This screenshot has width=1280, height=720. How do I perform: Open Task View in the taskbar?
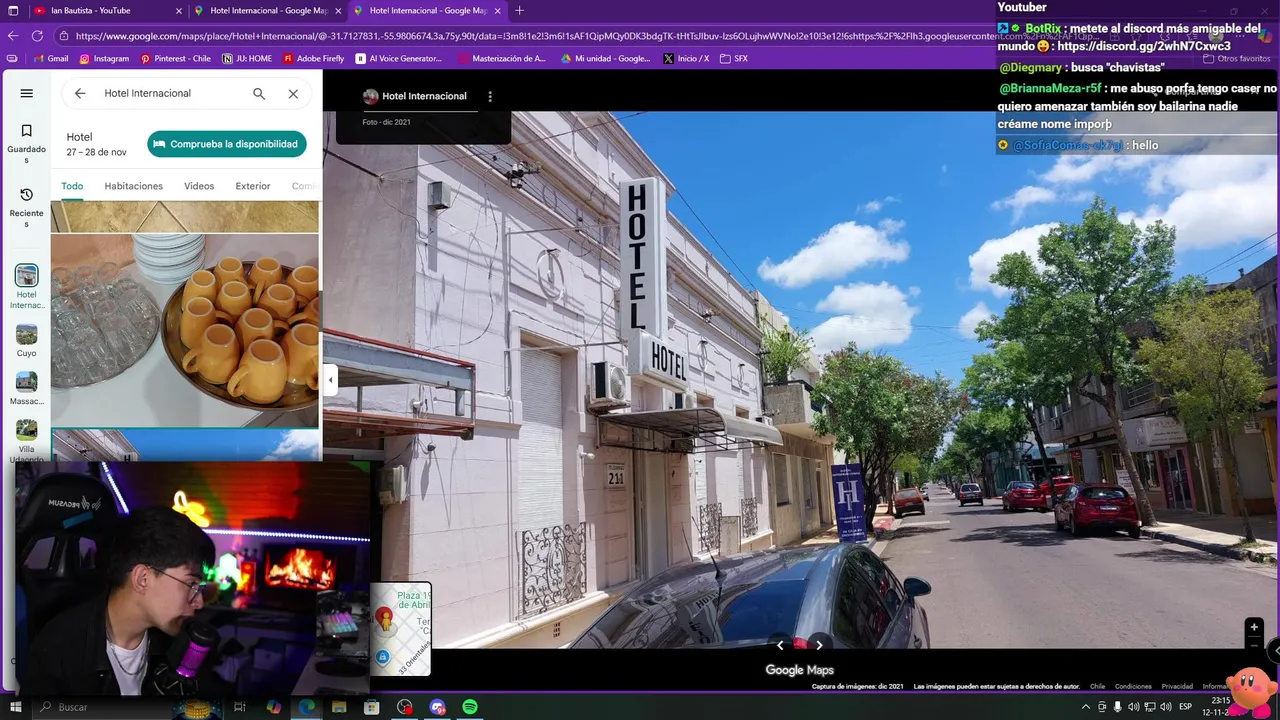240,707
